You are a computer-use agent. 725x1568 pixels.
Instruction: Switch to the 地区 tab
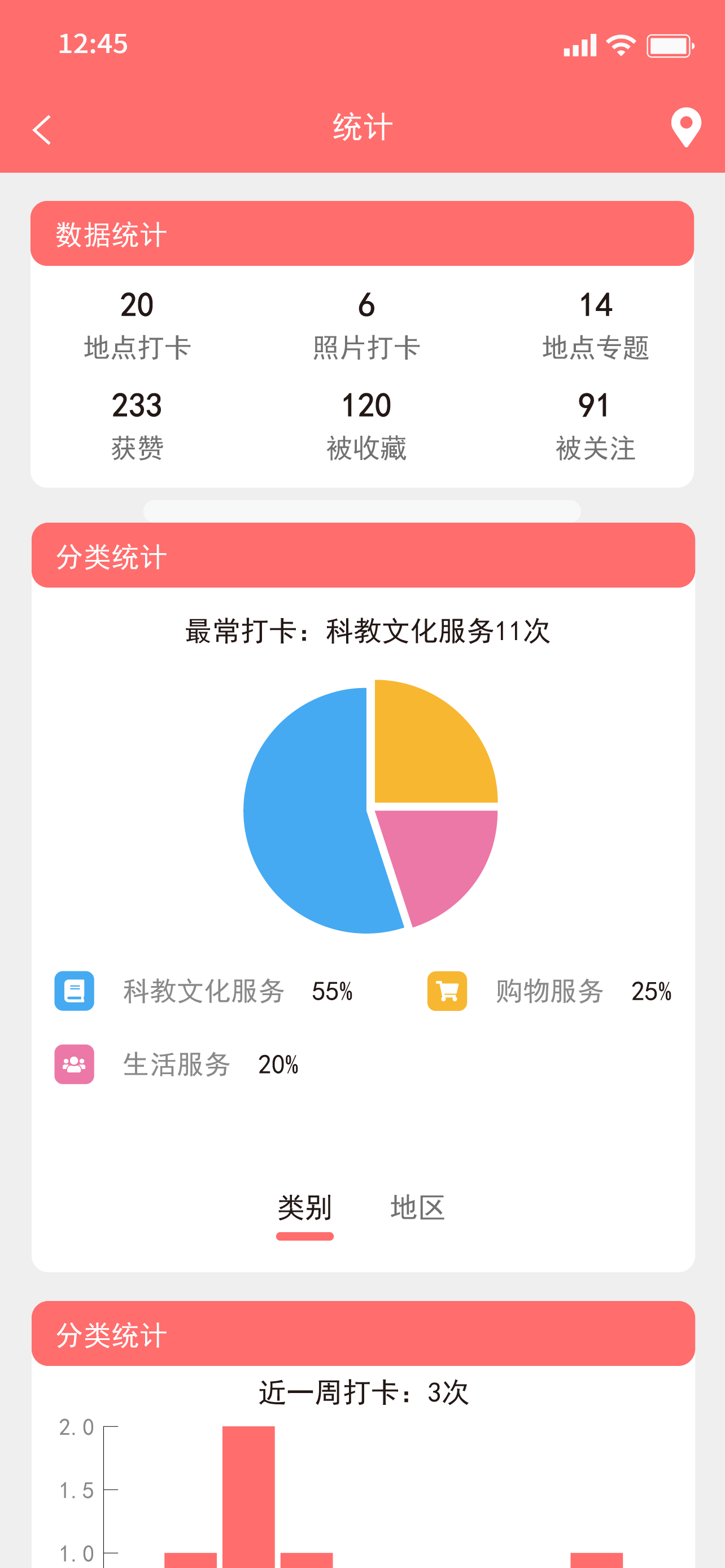(x=418, y=1208)
